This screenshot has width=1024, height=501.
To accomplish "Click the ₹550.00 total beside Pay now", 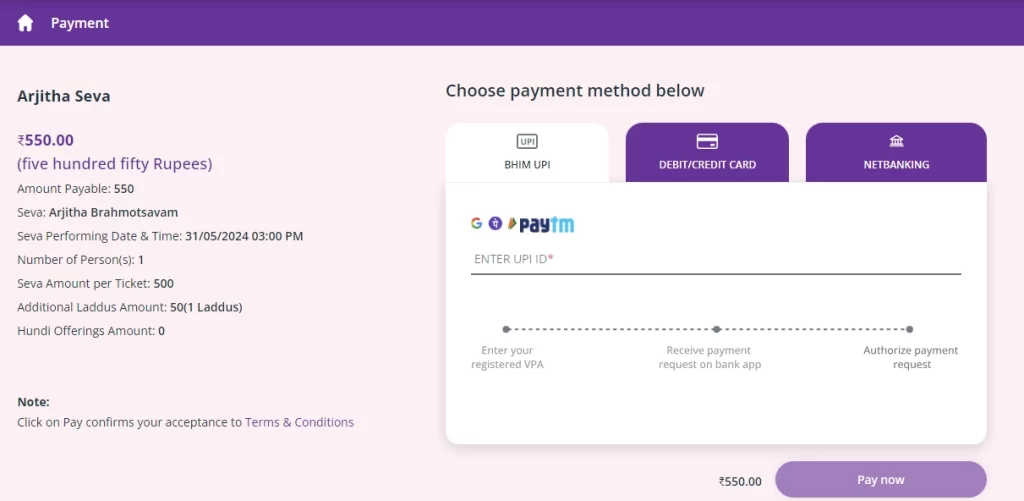I will point(740,481).
